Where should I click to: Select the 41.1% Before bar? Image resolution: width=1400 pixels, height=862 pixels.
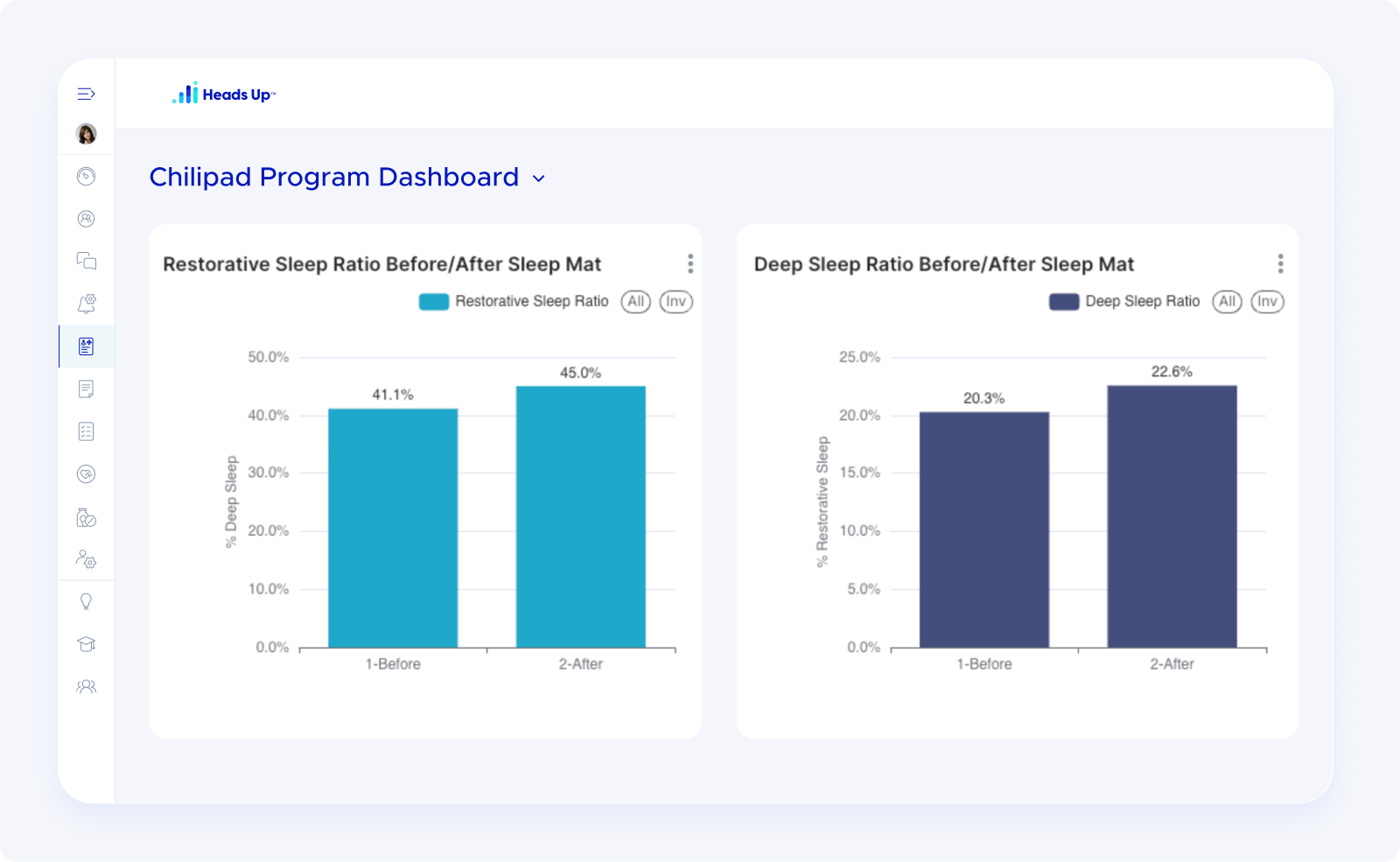[393, 528]
